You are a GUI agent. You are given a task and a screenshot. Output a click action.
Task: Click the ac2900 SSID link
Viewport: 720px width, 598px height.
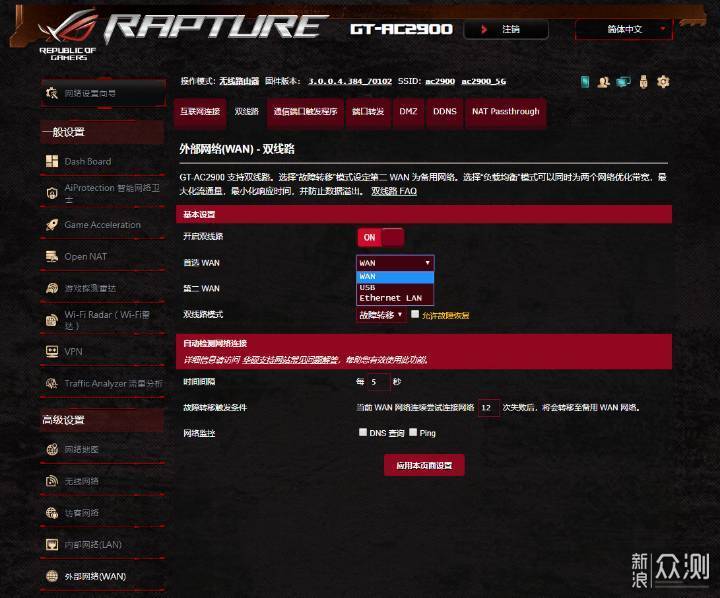tap(440, 81)
